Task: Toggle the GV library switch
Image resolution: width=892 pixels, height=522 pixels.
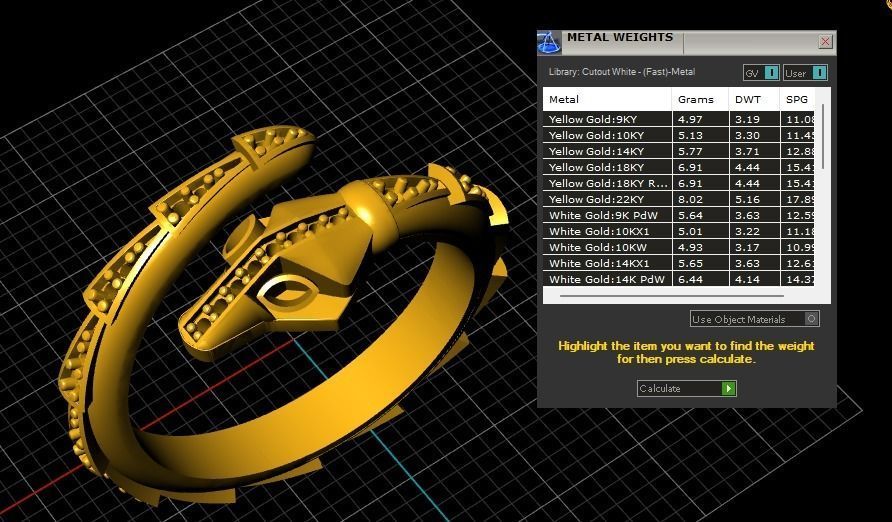Action: (x=761, y=73)
